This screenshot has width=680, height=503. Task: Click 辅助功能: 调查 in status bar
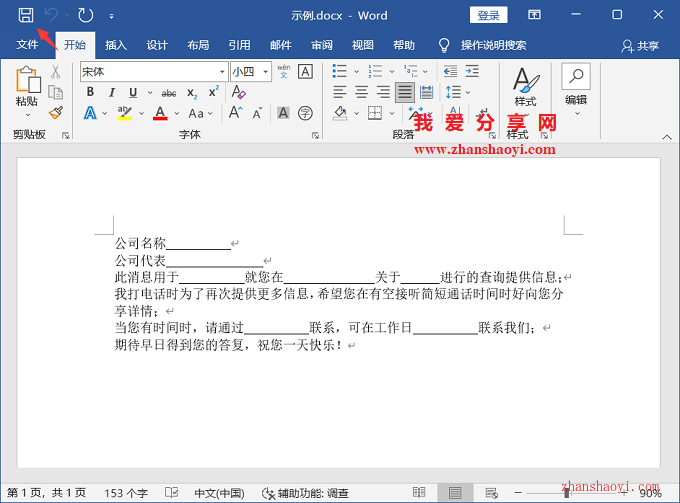tap(306, 493)
